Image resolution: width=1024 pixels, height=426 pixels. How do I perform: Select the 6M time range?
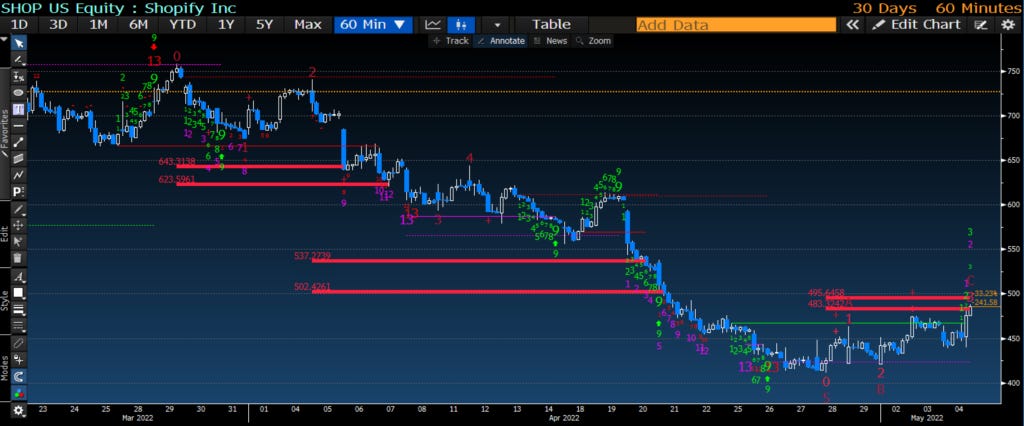pyautogui.click(x=138, y=25)
